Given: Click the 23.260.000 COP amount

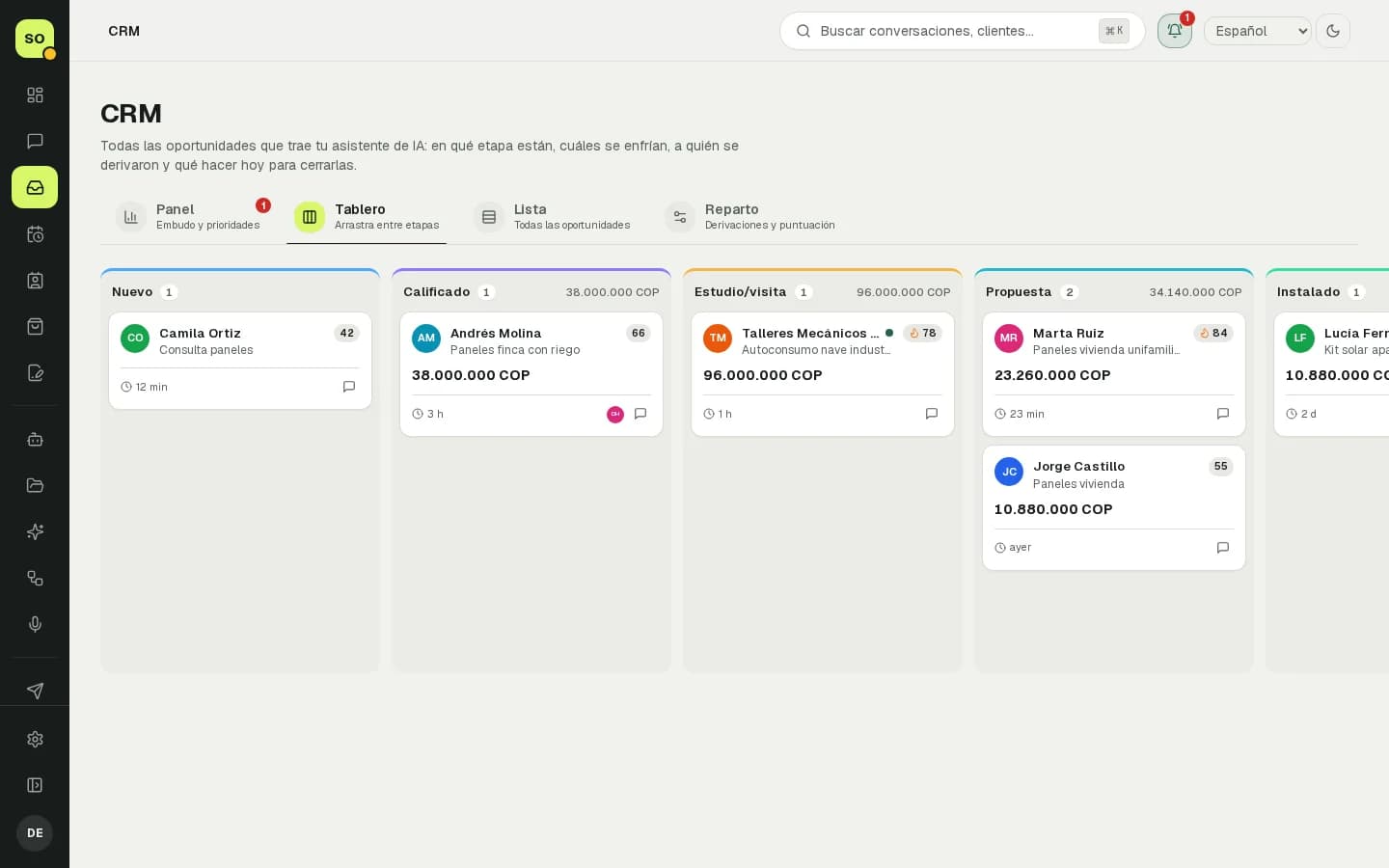Looking at the screenshot, I should click(1052, 375).
